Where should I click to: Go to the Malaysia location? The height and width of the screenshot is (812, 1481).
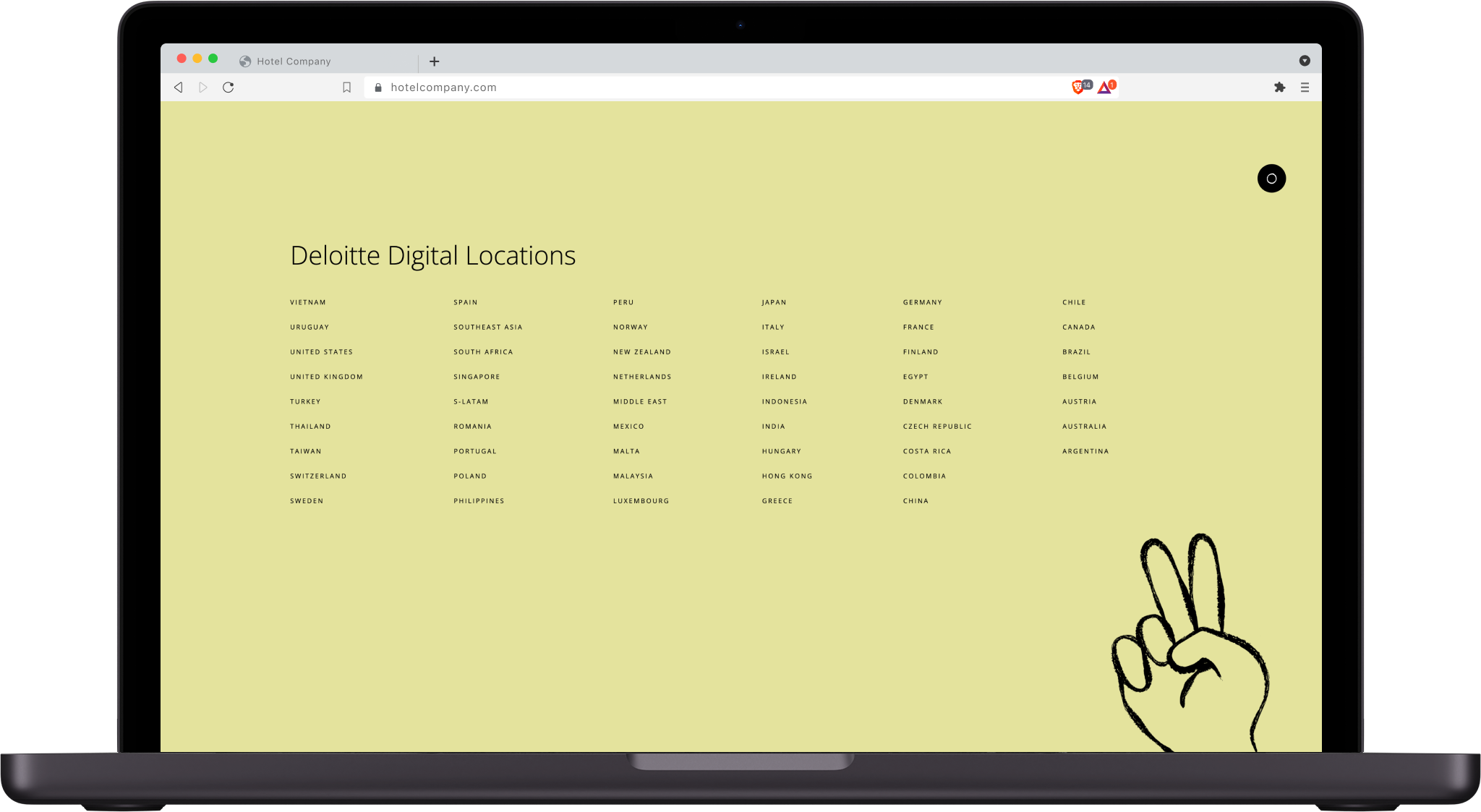633,476
